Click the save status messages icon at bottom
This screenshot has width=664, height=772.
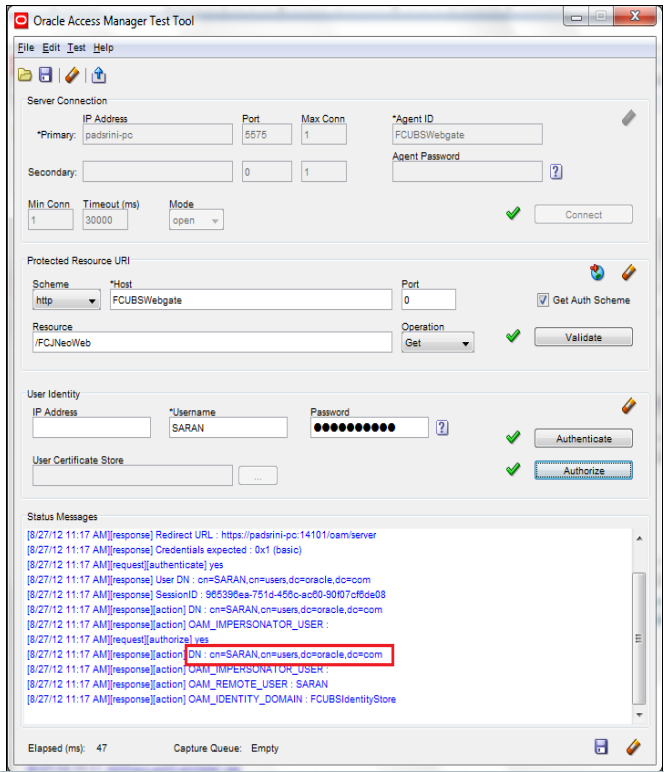tap(601, 746)
